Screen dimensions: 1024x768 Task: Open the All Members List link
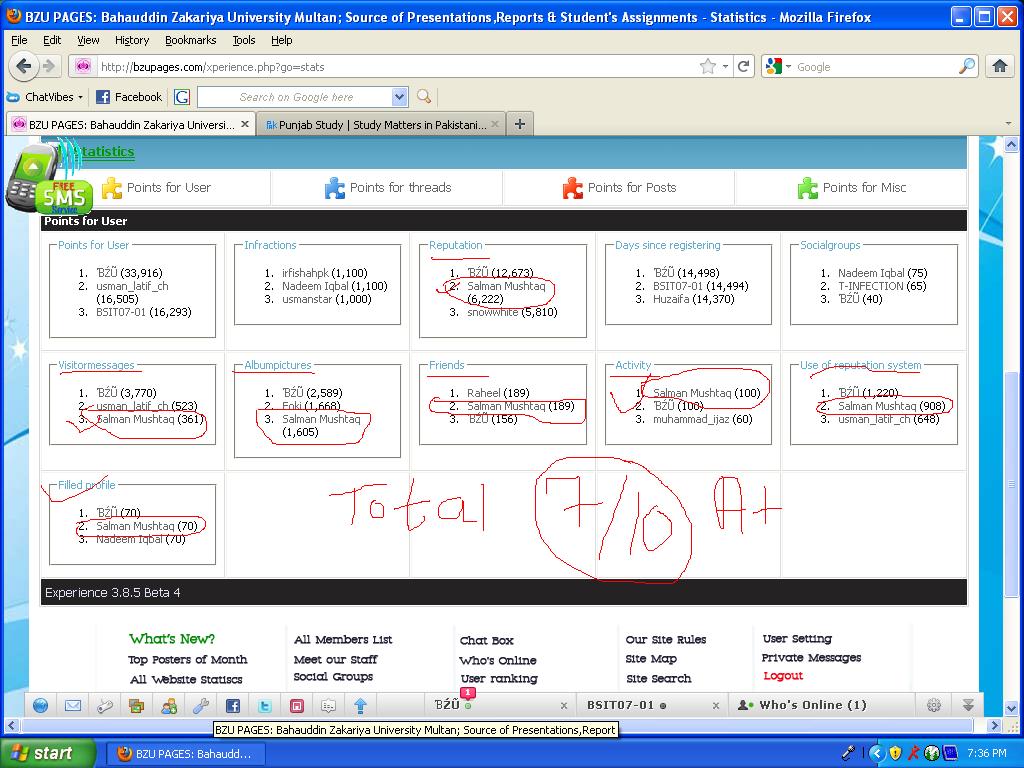[x=343, y=640]
